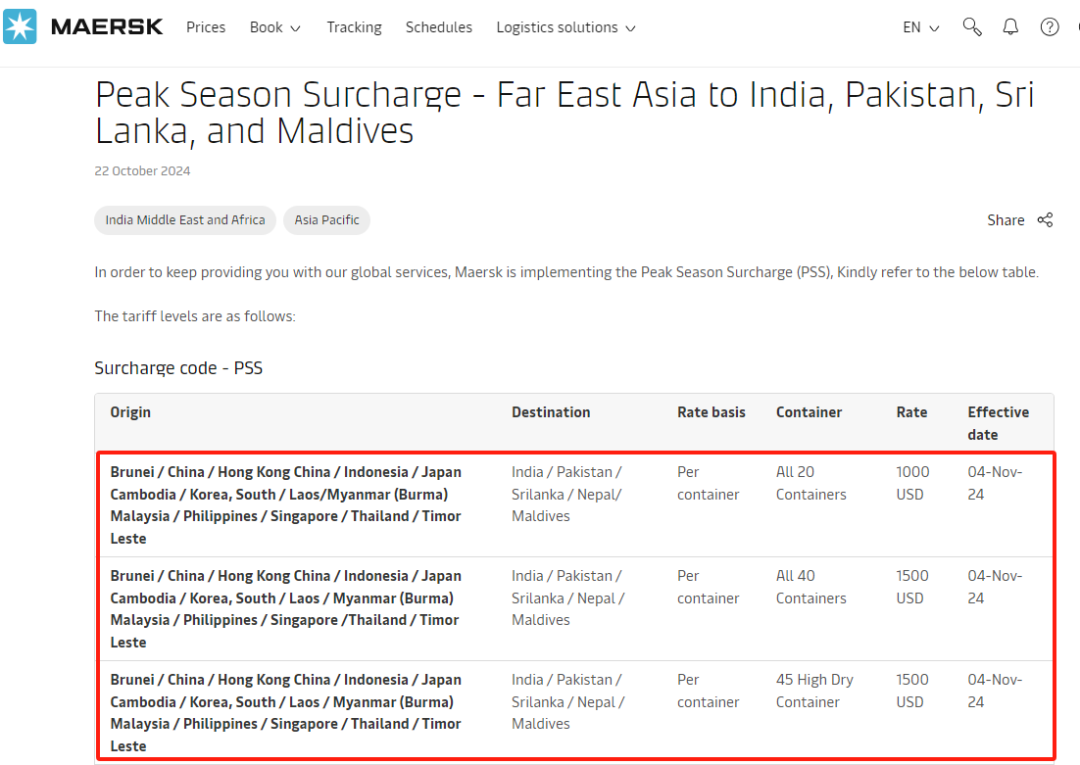Screen dimensions: 1080x765
Task: Select the India Middle East and Africa tag
Action: (x=185, y=220)
